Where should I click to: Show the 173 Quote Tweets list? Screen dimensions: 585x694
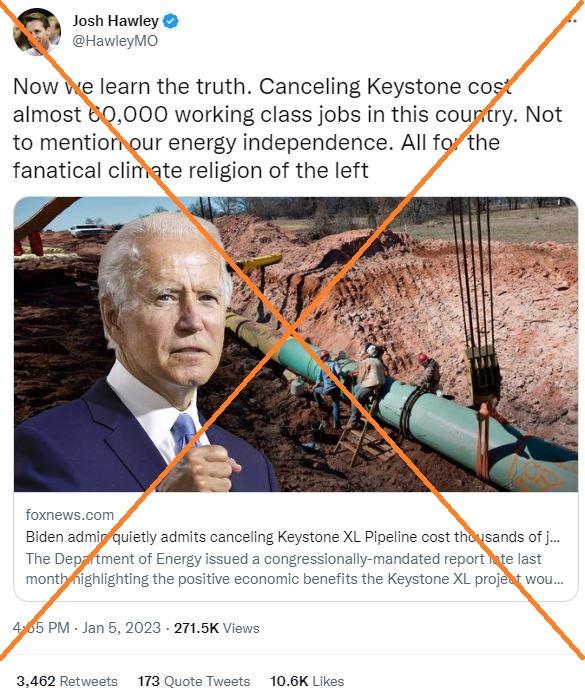click(x=194, y=681)
